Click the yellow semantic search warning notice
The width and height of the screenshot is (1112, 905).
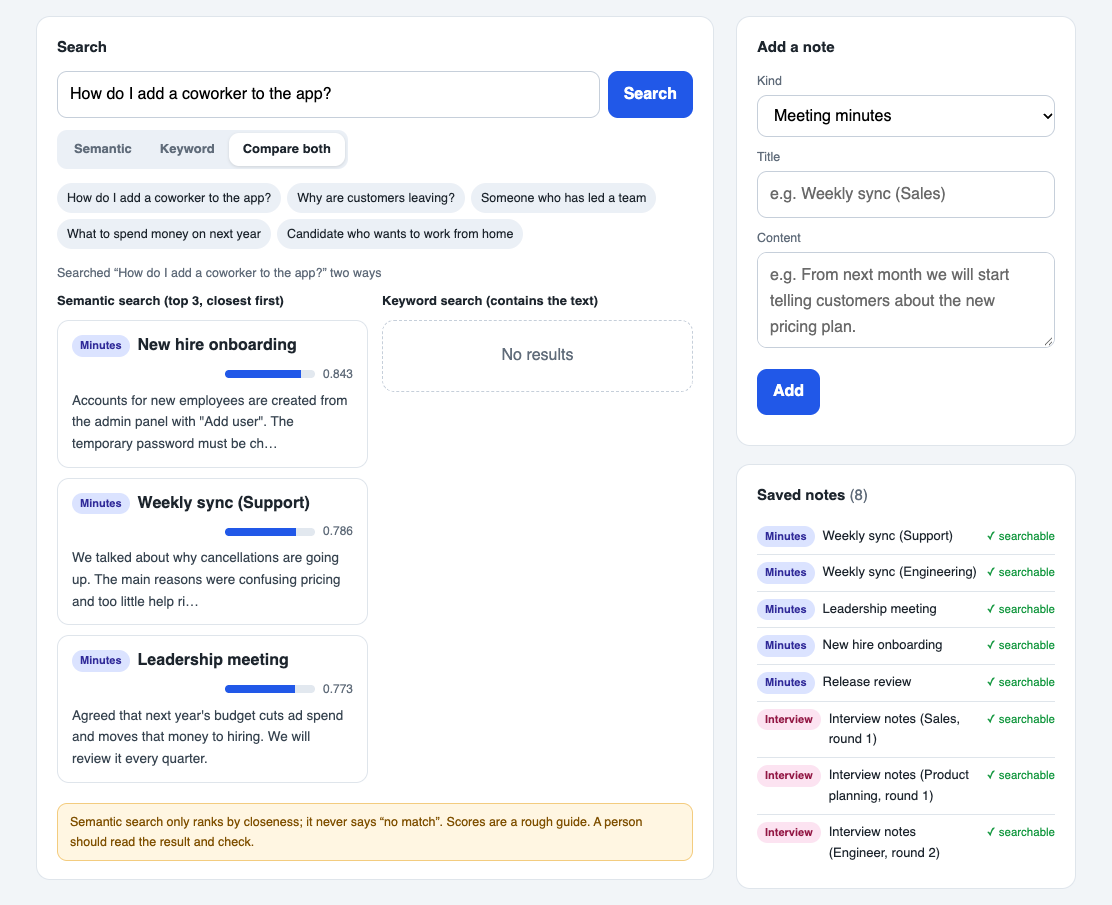[x=375, y=832]
